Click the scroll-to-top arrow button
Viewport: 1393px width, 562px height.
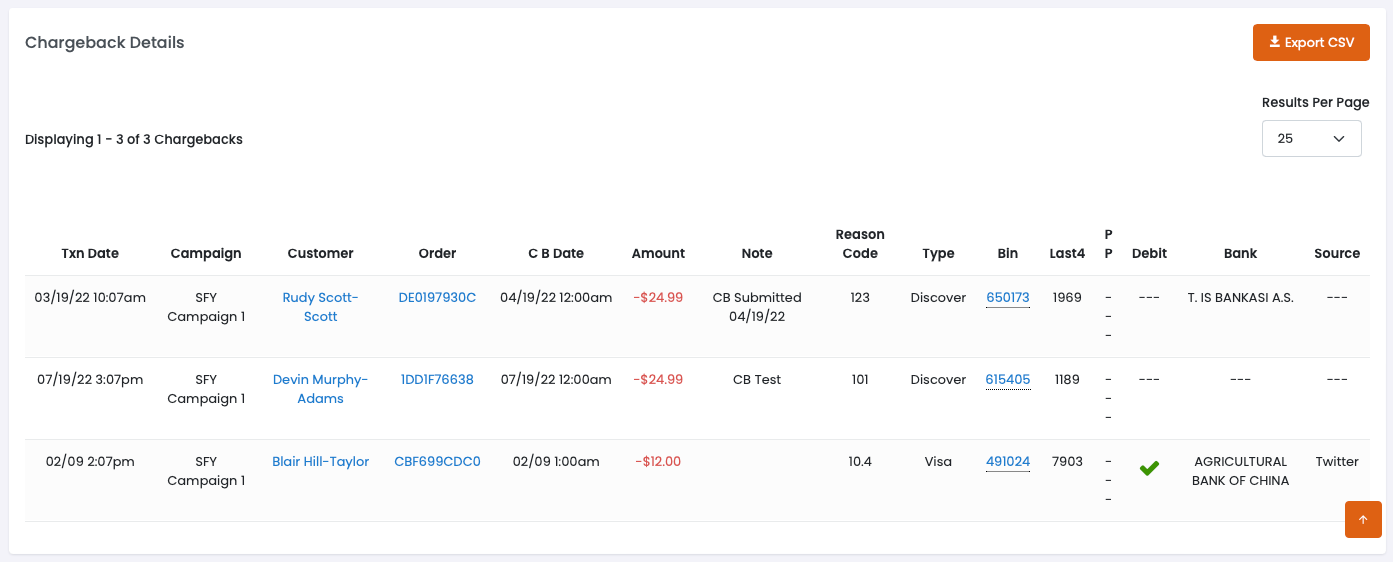coord(1363,520)
